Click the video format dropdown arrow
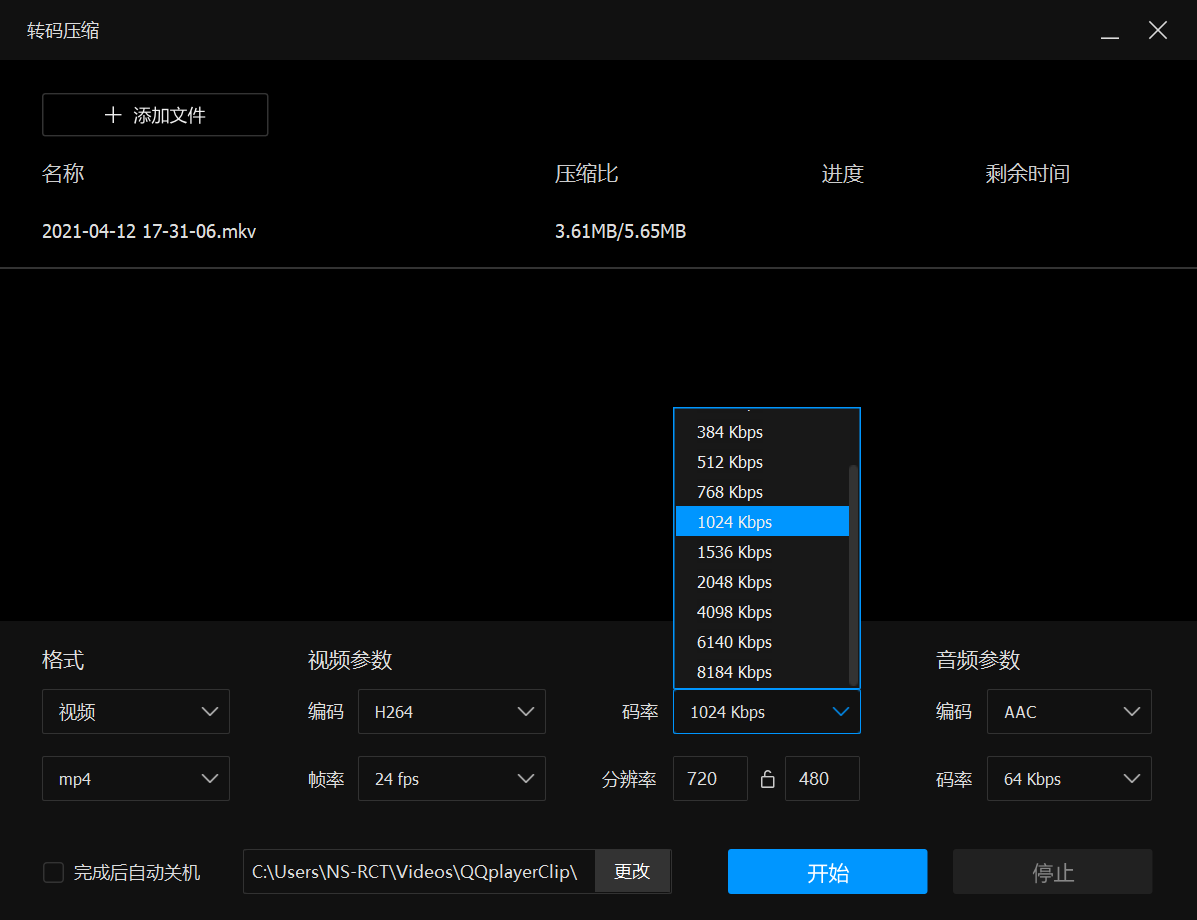 (x=210, y=711)
